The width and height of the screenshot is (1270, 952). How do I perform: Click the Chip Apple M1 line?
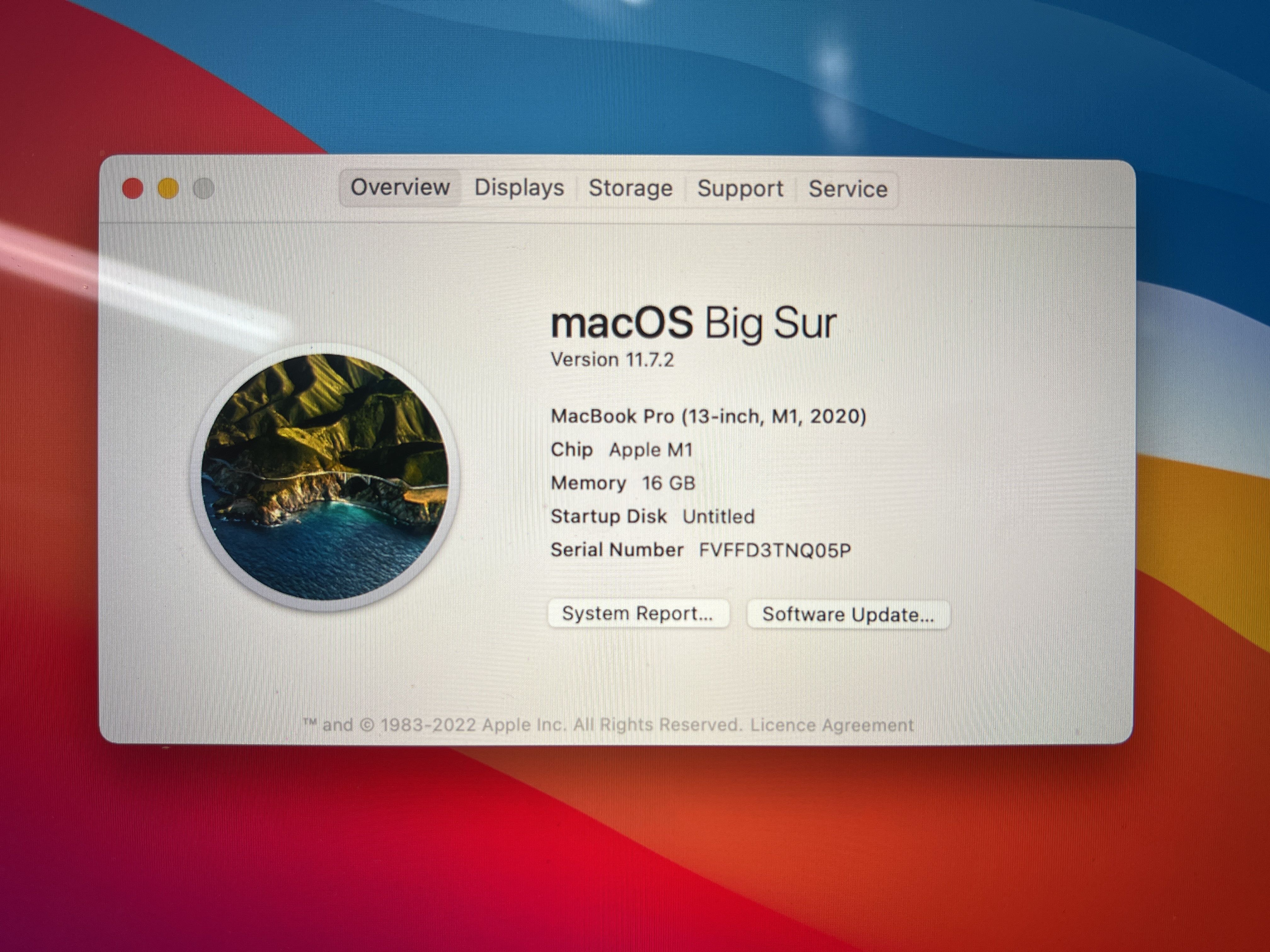[x=622, y=450]
